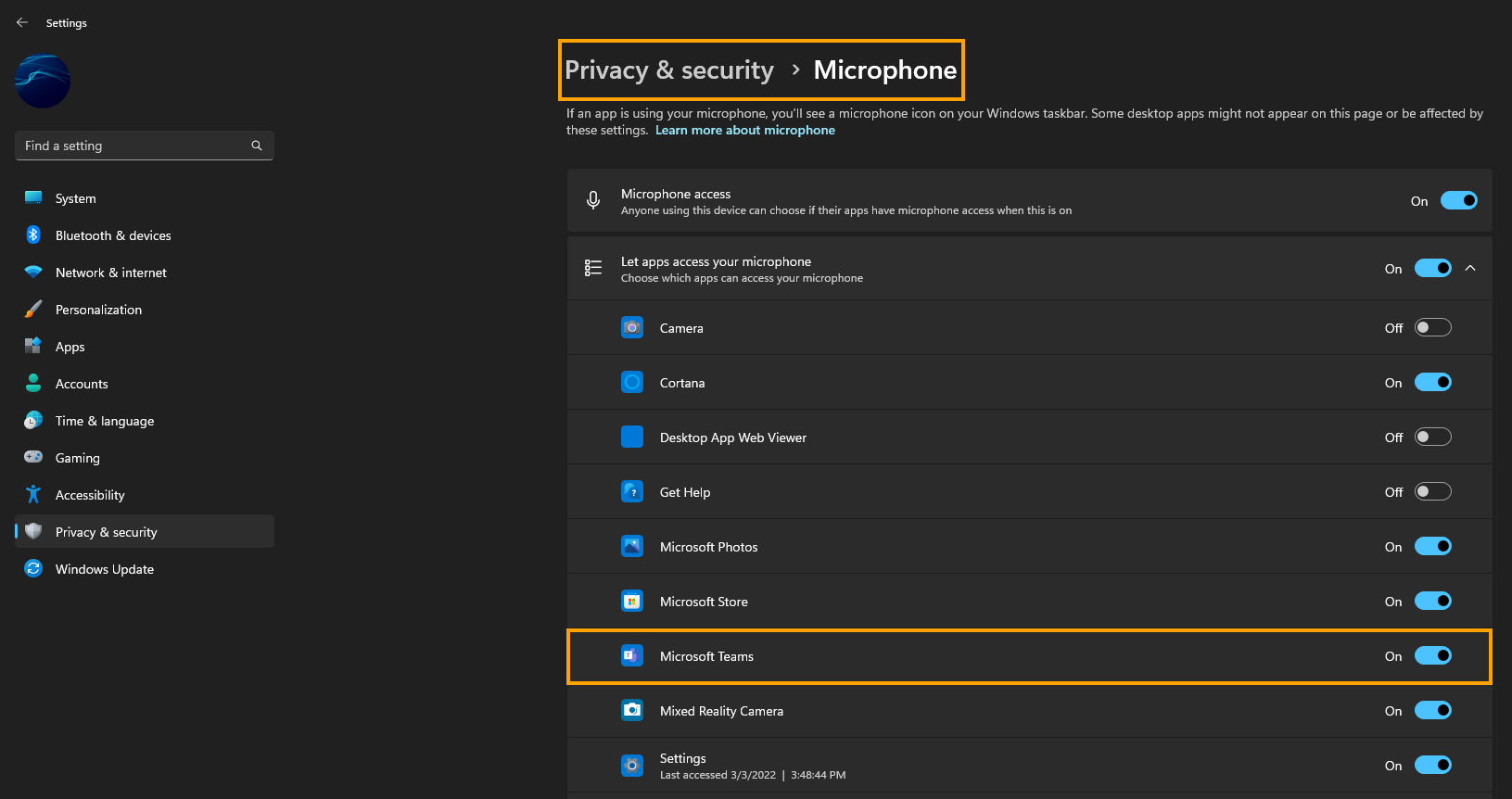Select Gaming in the sidebar
This screenshot has width=1512, height=799.
tap(145, 458)
